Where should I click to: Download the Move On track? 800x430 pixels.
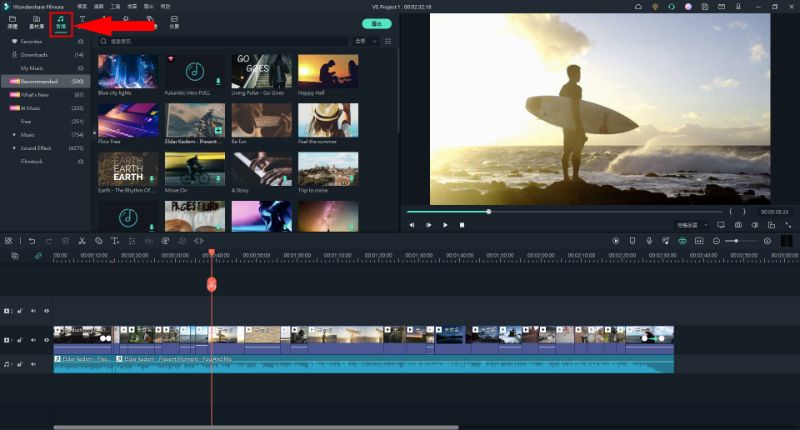(218, 179)
